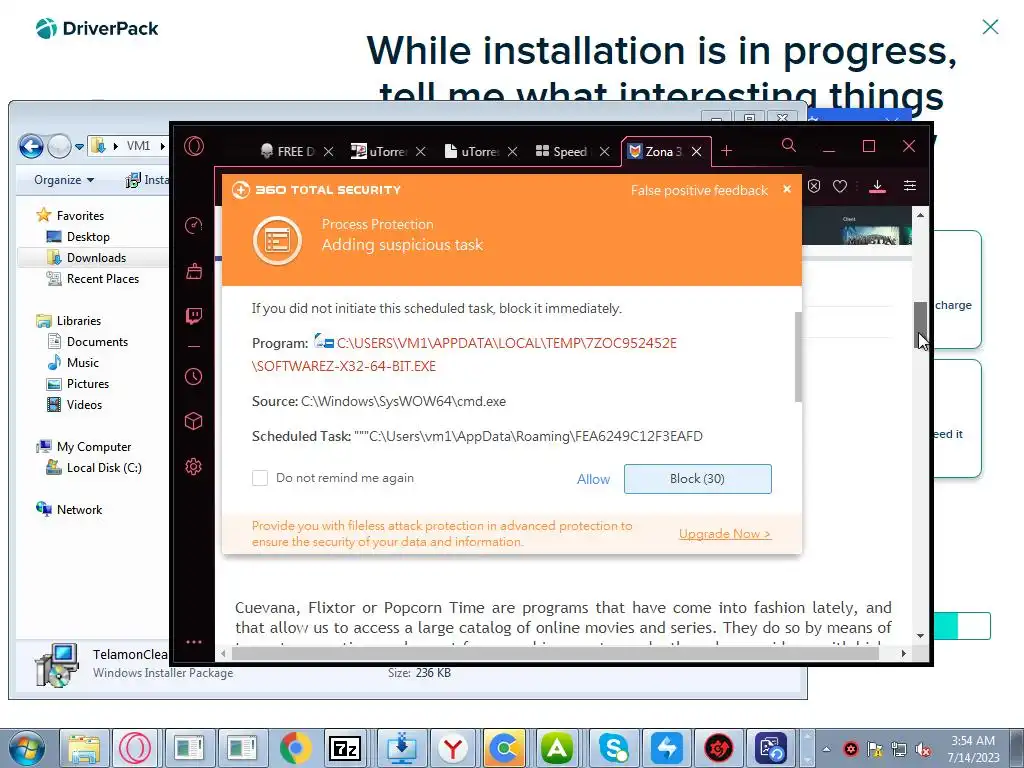The width and height of the screenshot is (1024, 768).
Task: Go back in Explorer window
Action: point(31,146)
